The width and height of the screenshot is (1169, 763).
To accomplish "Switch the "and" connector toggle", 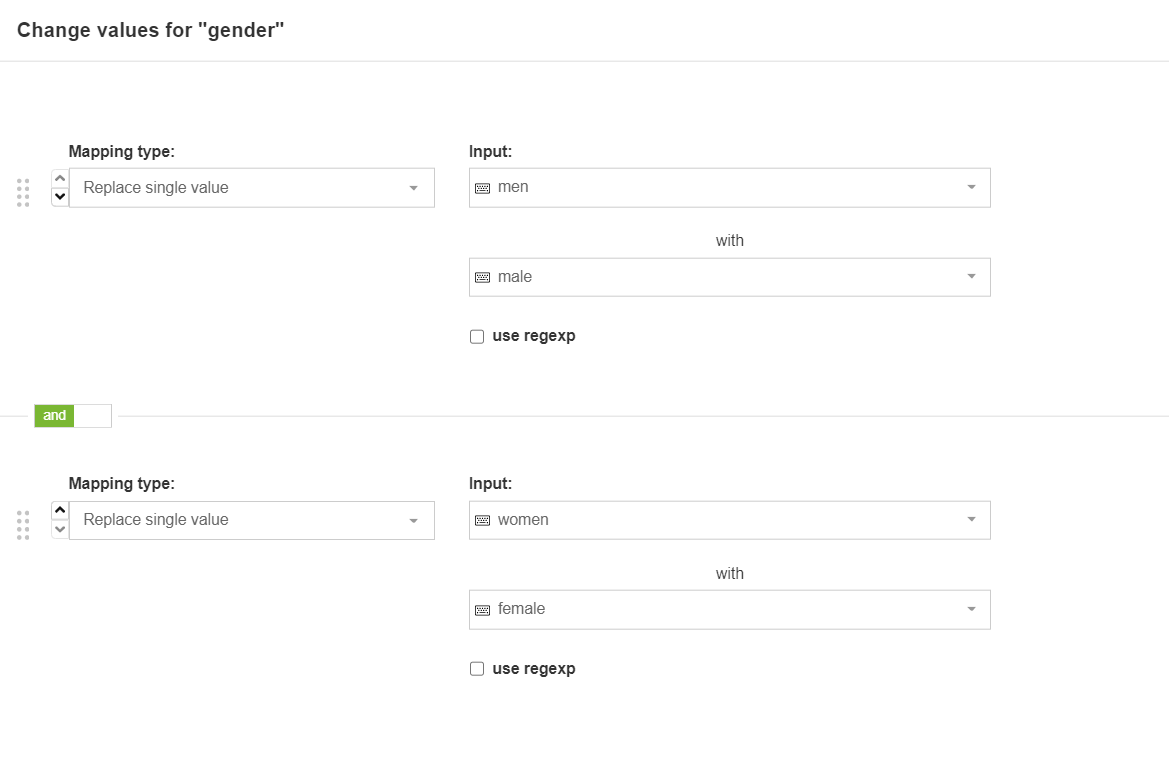I will tap(92, 415).
